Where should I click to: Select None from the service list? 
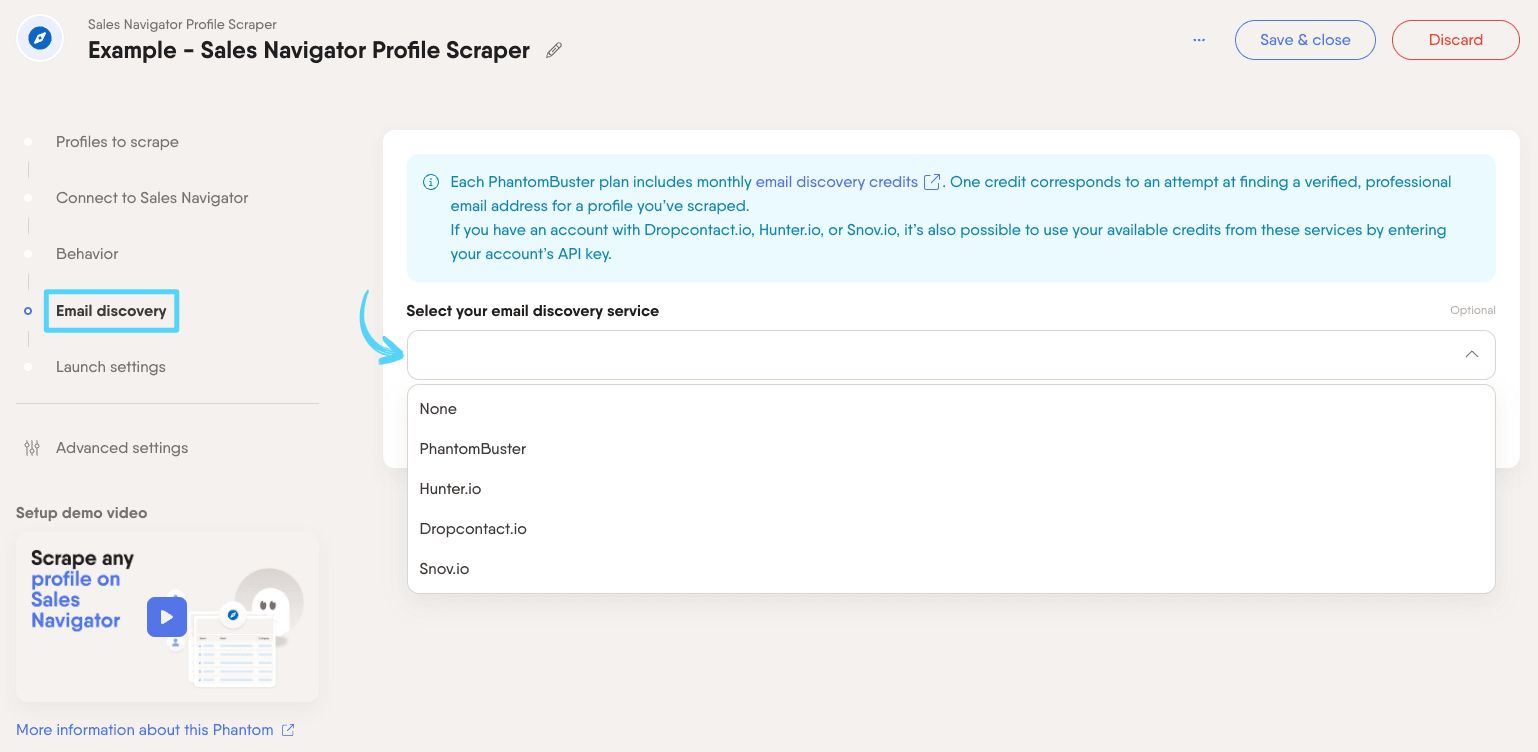point(951,409)
